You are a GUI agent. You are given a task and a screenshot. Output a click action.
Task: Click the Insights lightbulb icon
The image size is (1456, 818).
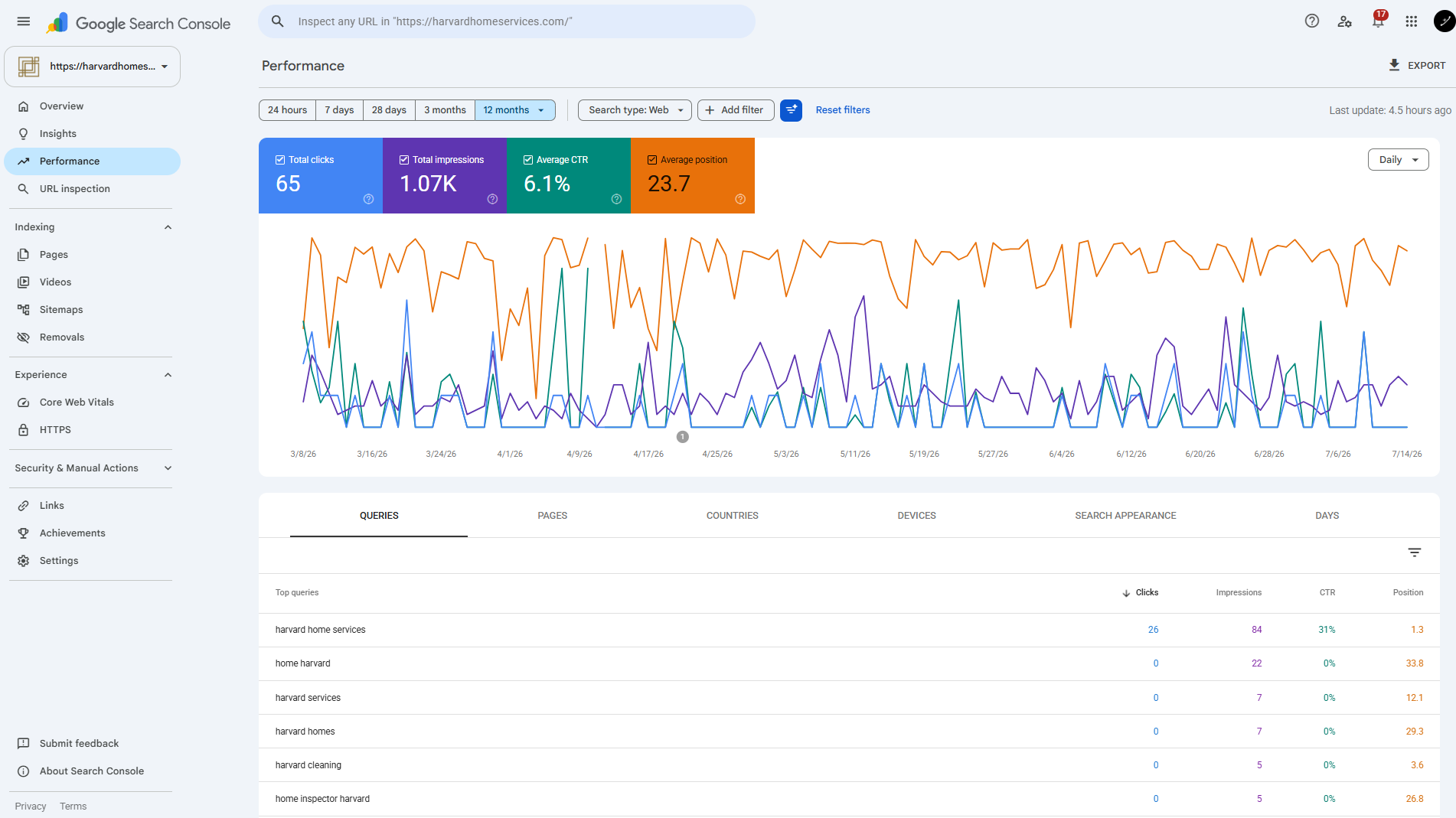pos(24,134)
